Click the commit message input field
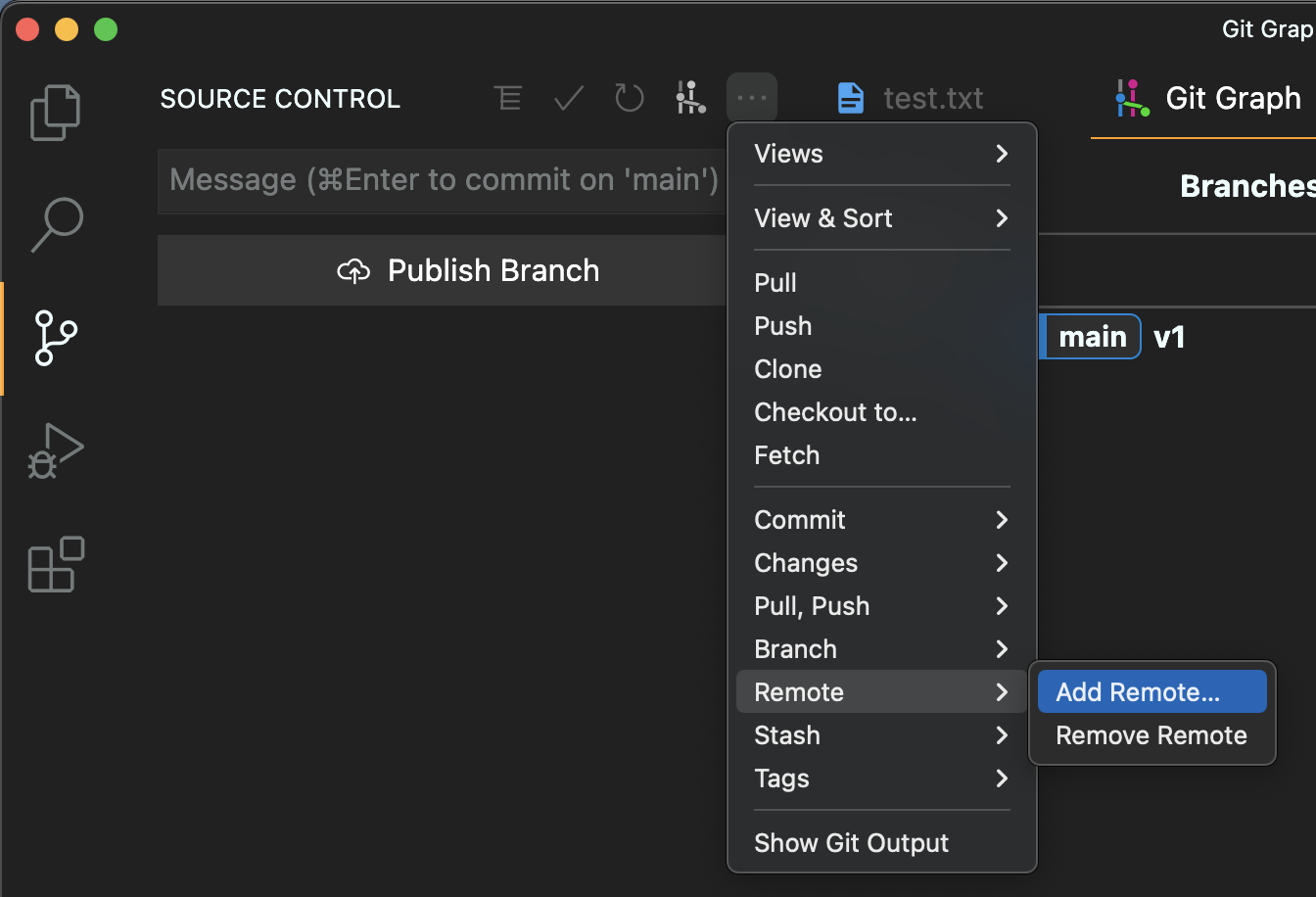Image resolution: width=1316 pixels, height=897 pixels. coord(443,180)
